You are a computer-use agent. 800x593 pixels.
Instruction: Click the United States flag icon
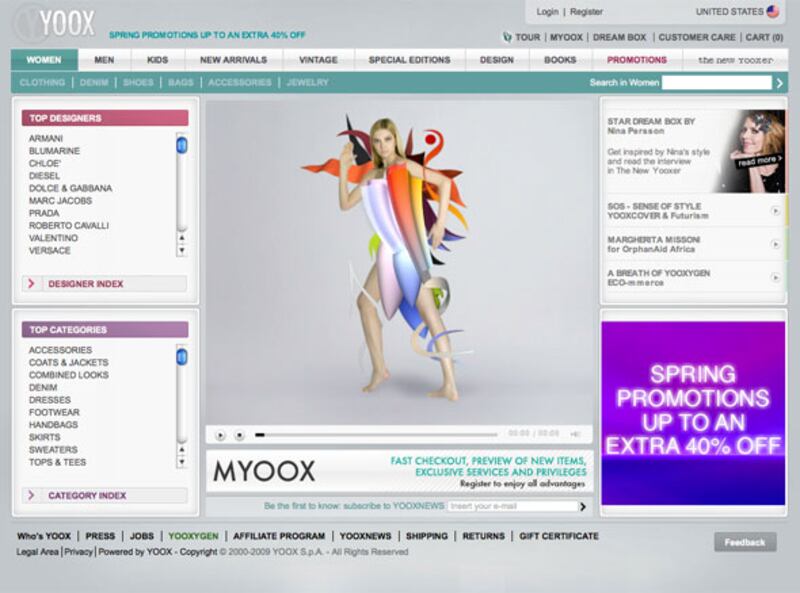[x=773, y=12]
